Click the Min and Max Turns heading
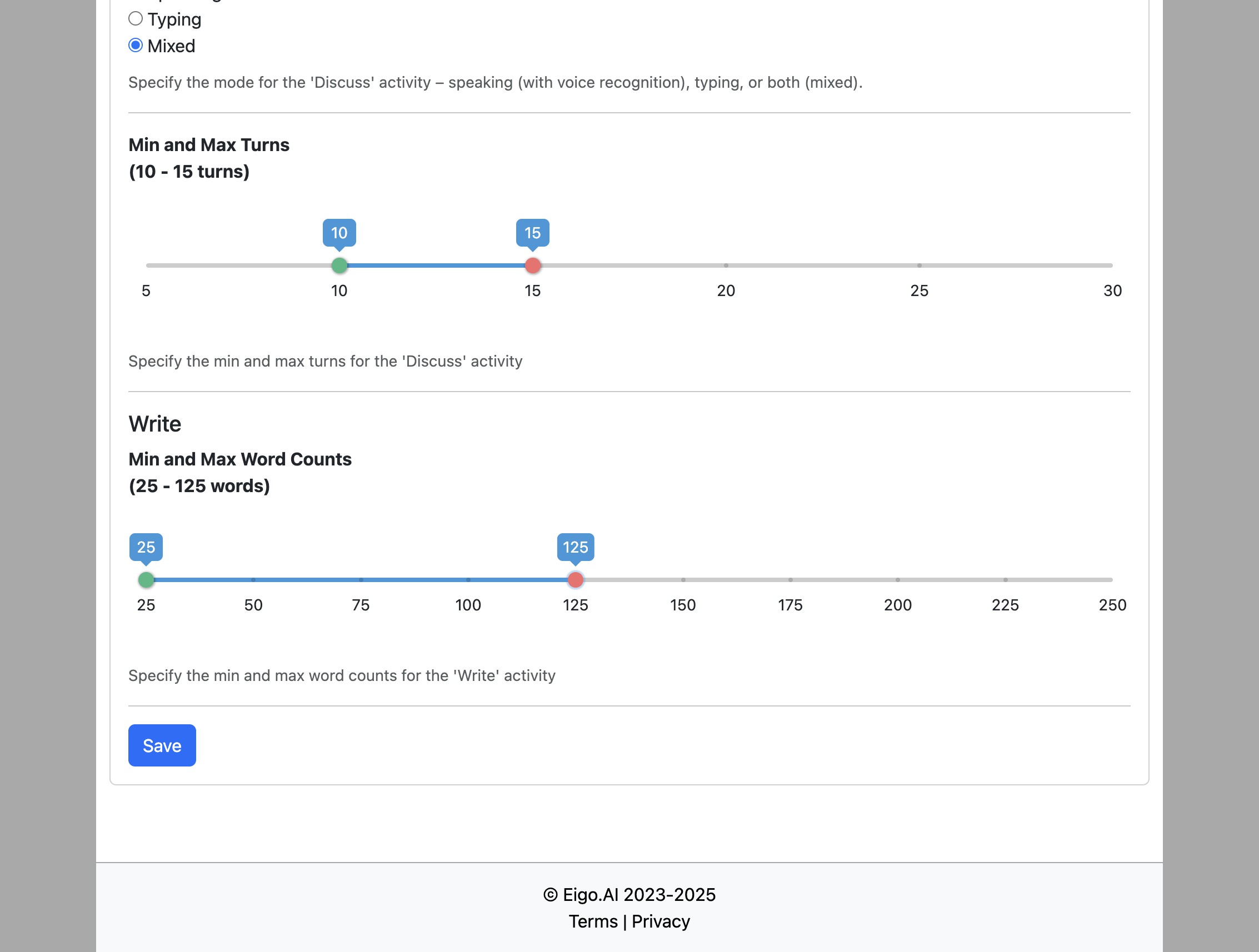 [x=209, y=145]
